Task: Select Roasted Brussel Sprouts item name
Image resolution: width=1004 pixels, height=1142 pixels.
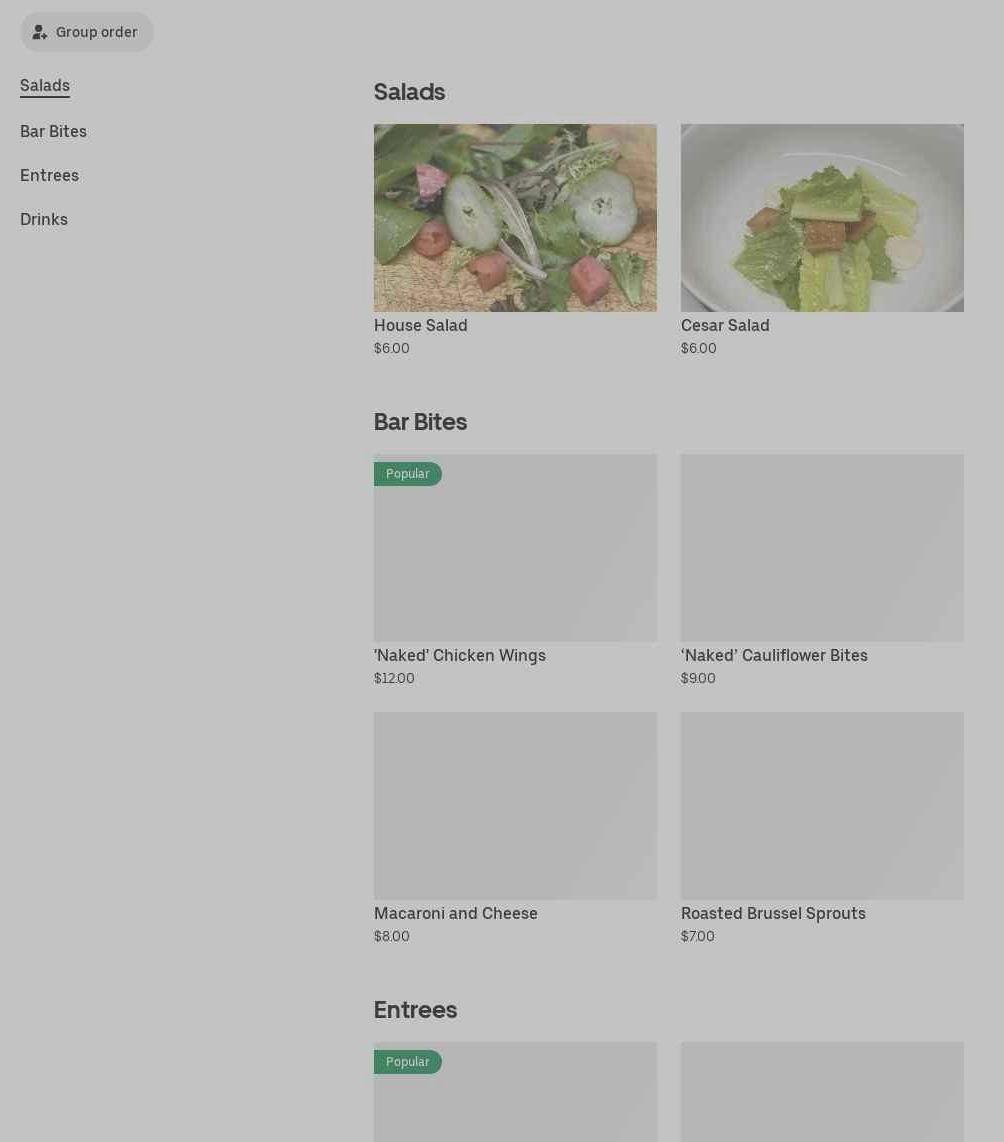Action: coord(773,913)
